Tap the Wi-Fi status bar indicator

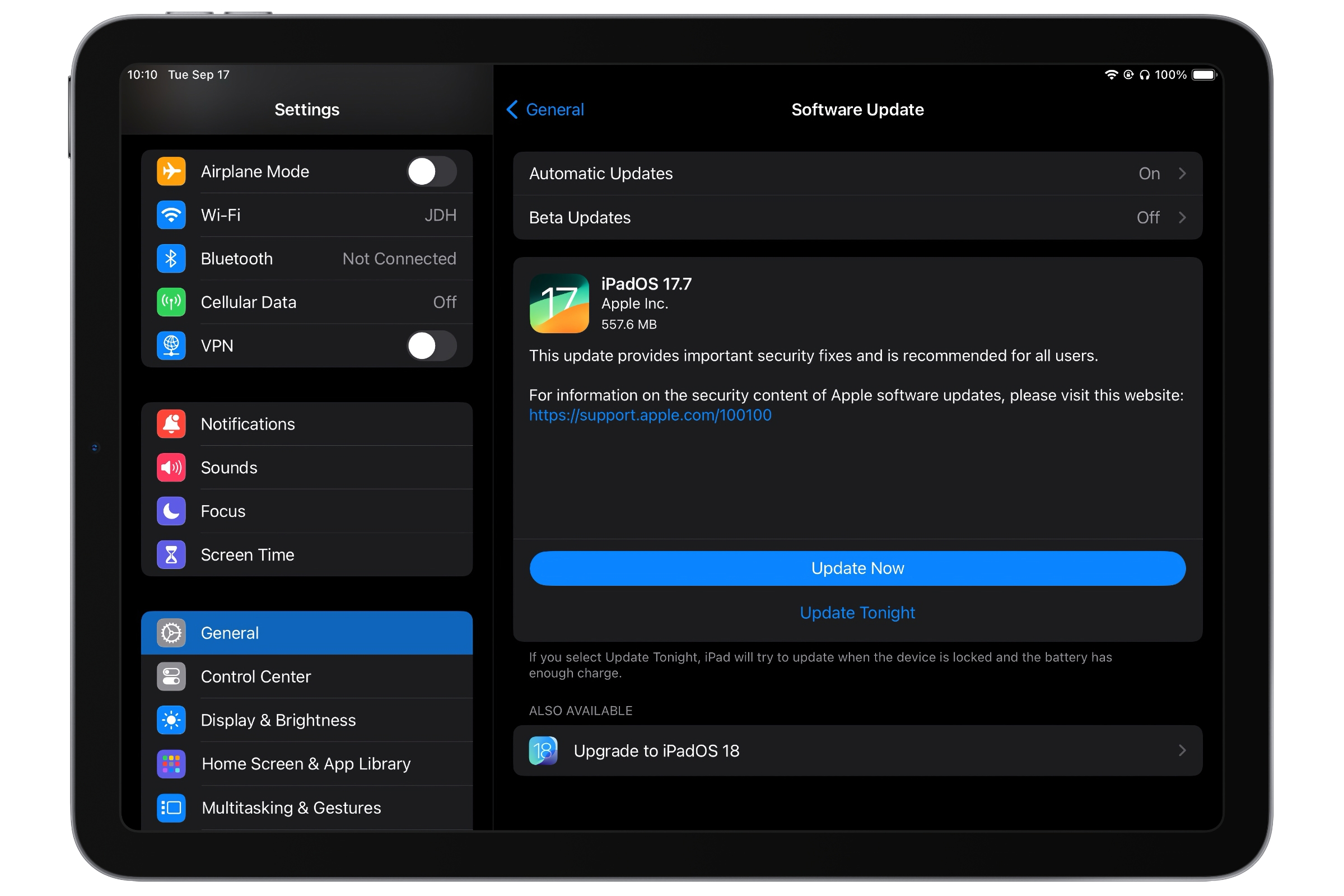1112,75
